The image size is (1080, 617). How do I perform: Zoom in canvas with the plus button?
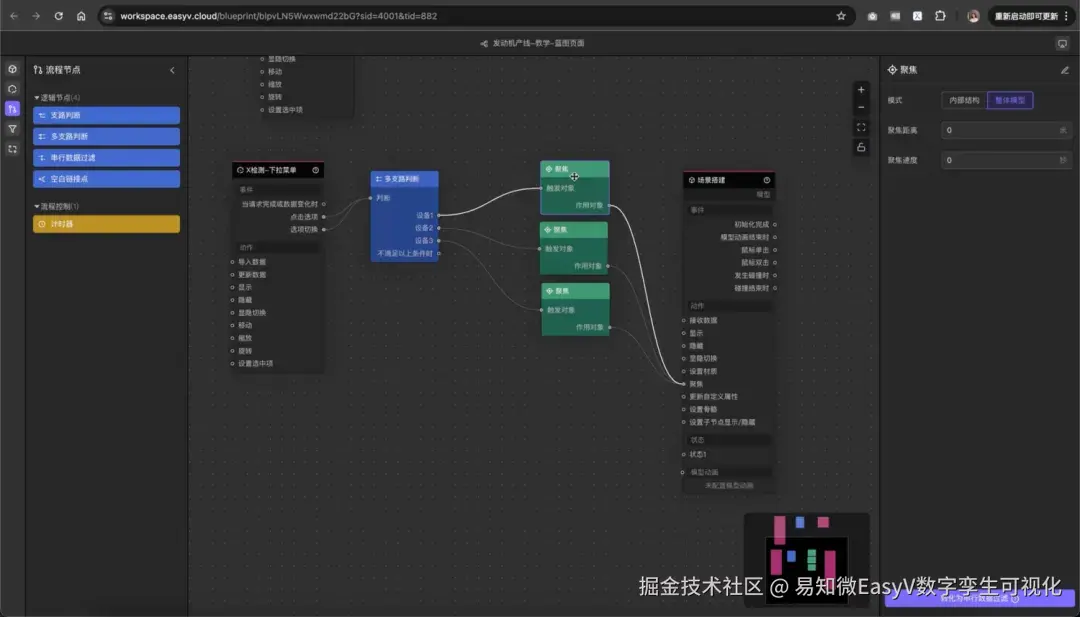(x=861, y=90)
